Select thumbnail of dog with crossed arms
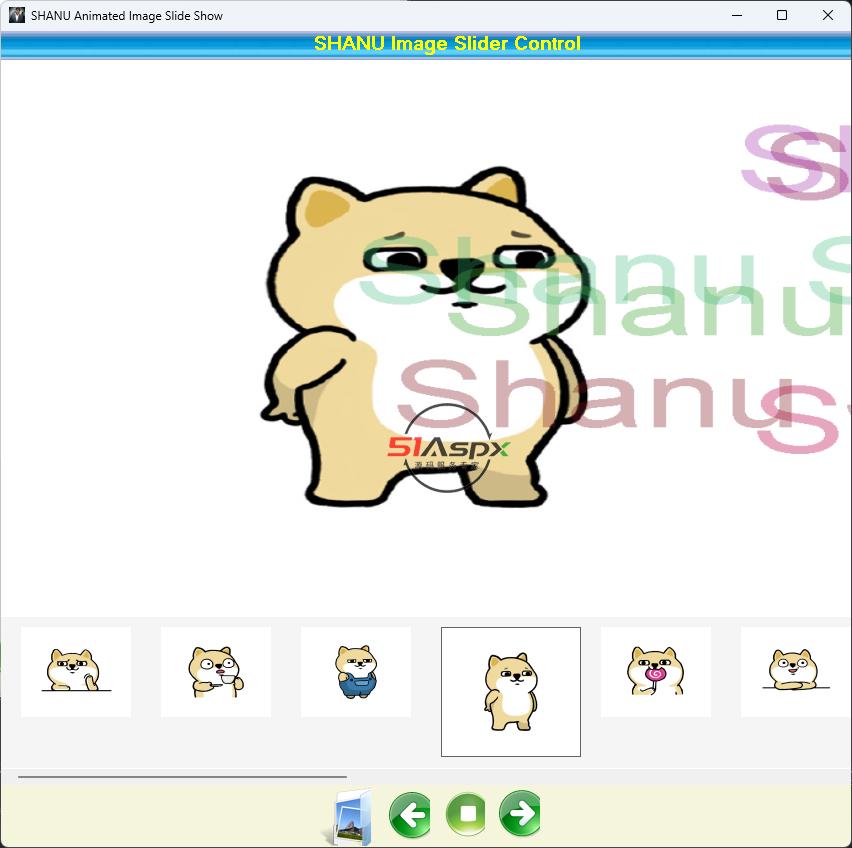852x848 pixels. [795, 672]
